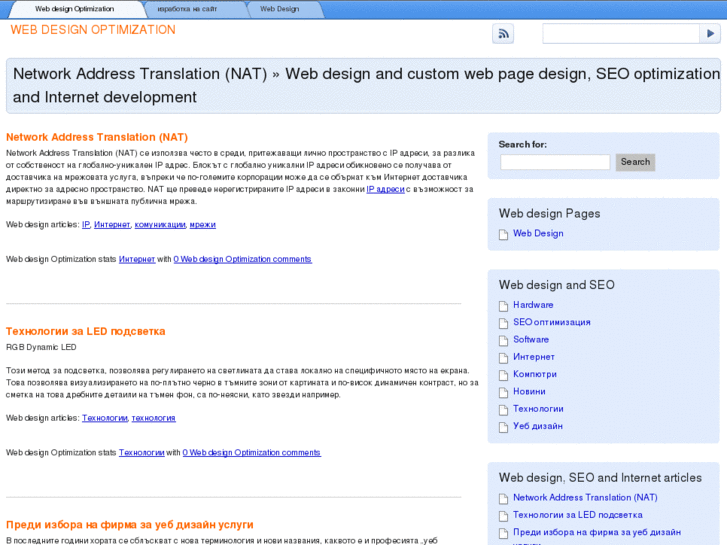
Task: Open NAT article's 0 comments link
Action: click(x=242, y=259)
